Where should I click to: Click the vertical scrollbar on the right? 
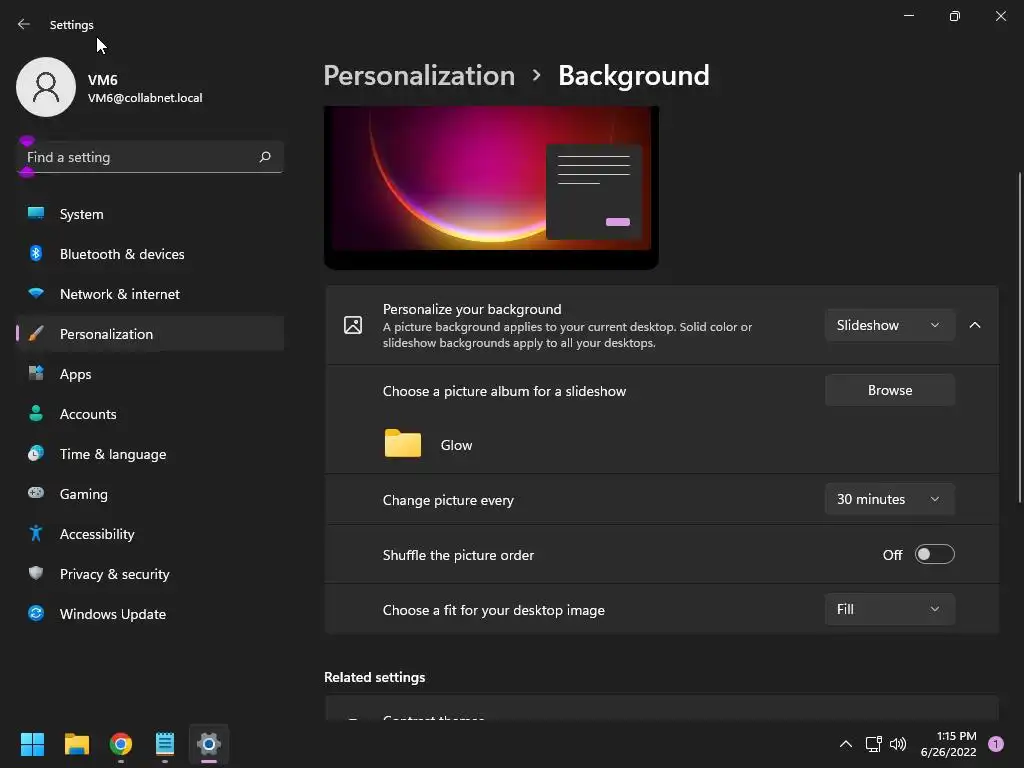(1019, 337)
